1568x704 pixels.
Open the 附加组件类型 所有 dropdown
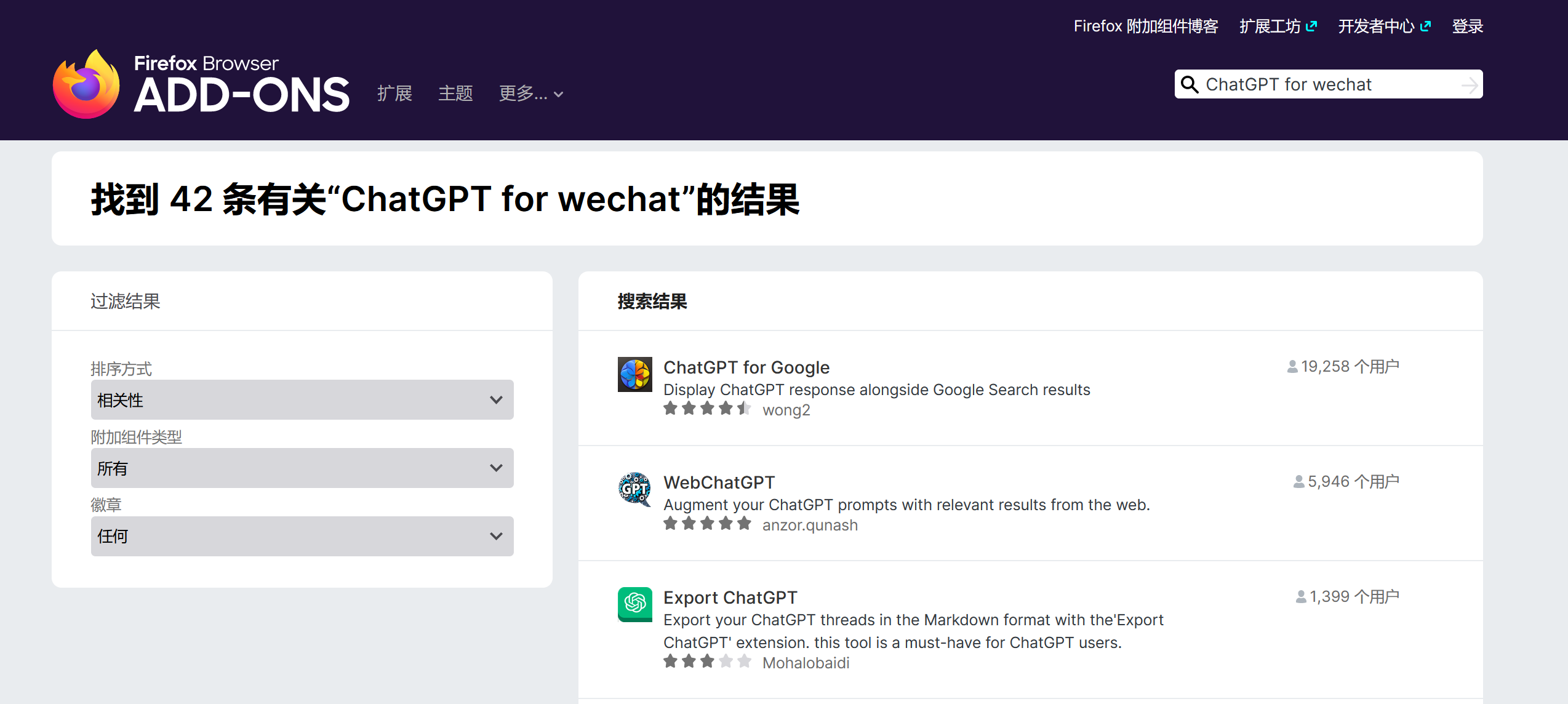302,468
